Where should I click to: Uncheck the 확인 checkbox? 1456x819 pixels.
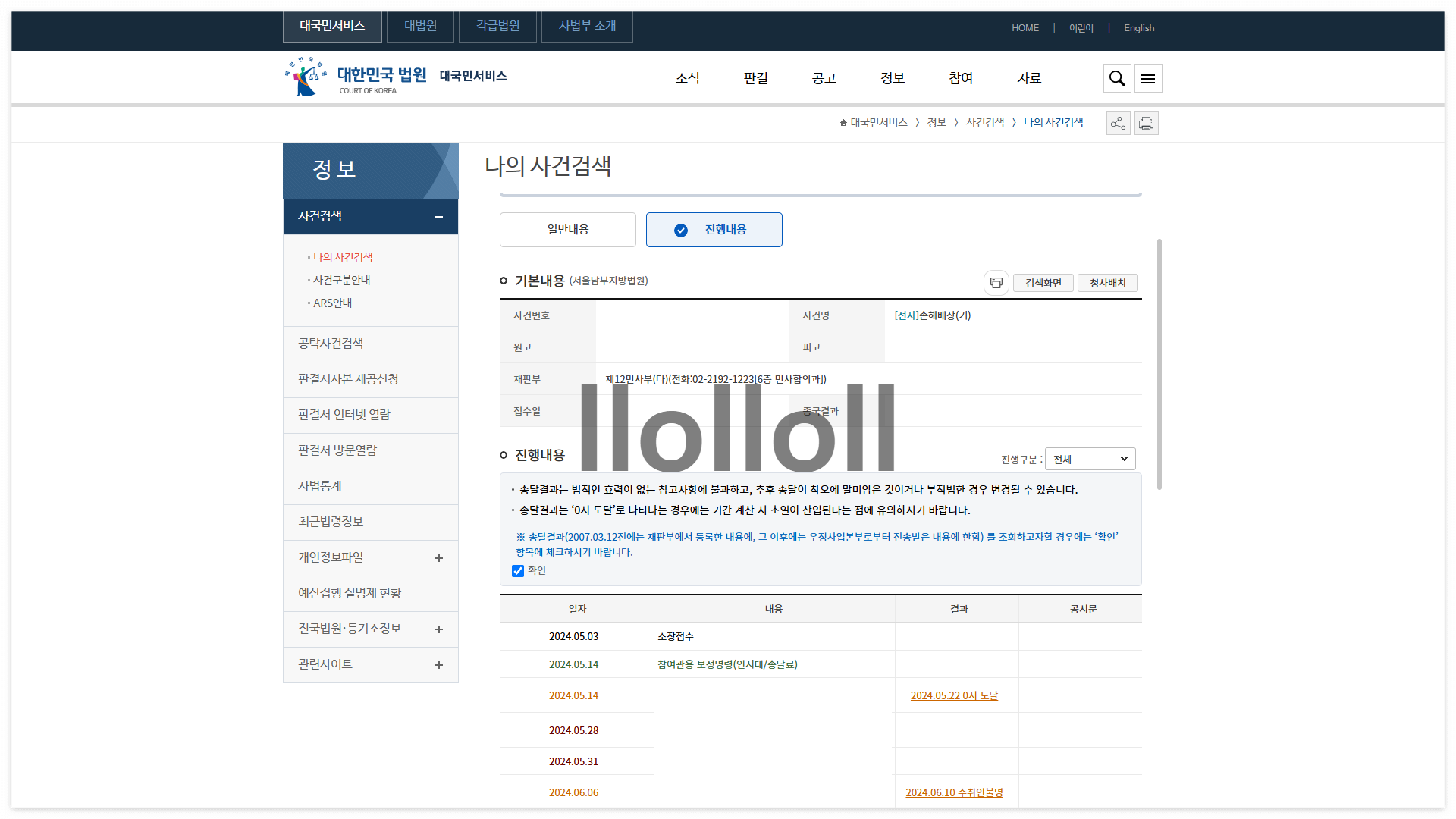click(518, 571)
